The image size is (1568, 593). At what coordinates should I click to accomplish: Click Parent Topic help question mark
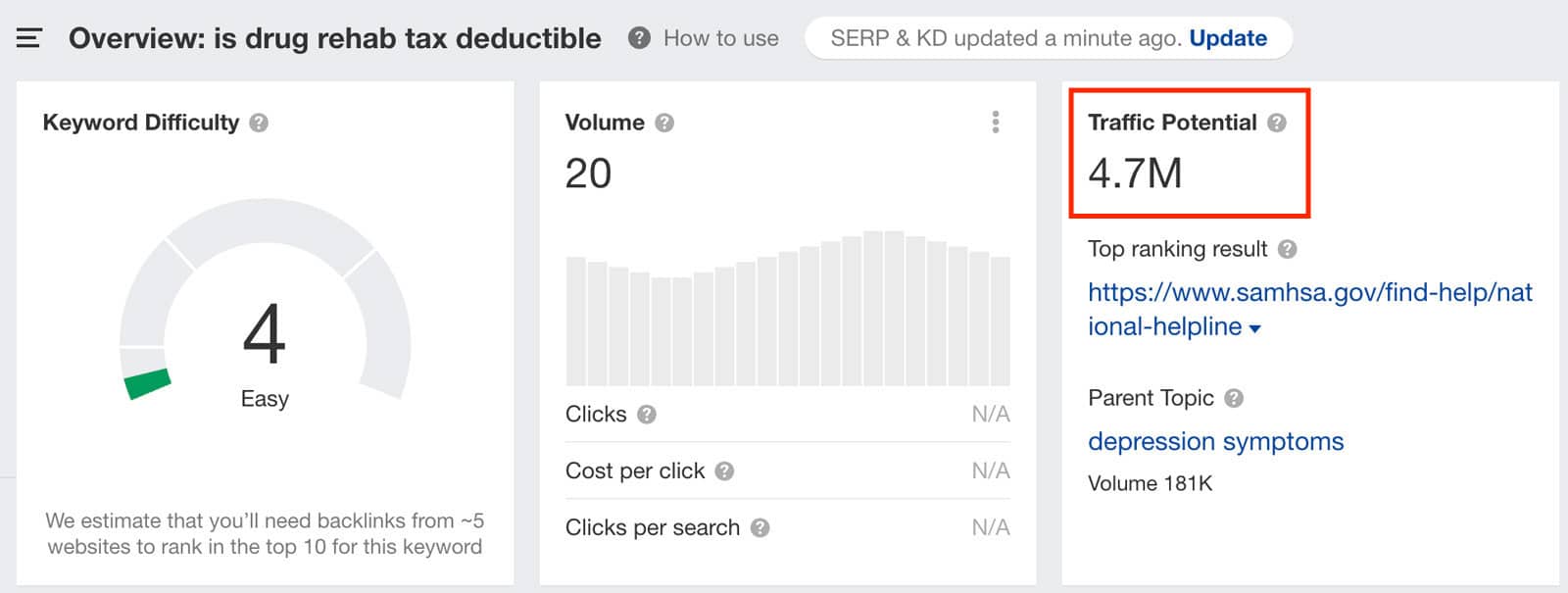pos(1234,398)
